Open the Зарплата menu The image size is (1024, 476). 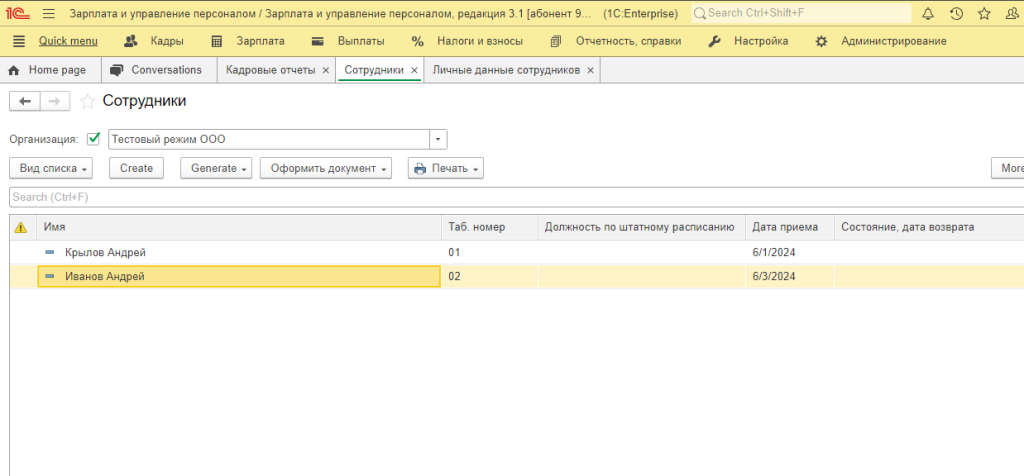click(x=249, y=41)
